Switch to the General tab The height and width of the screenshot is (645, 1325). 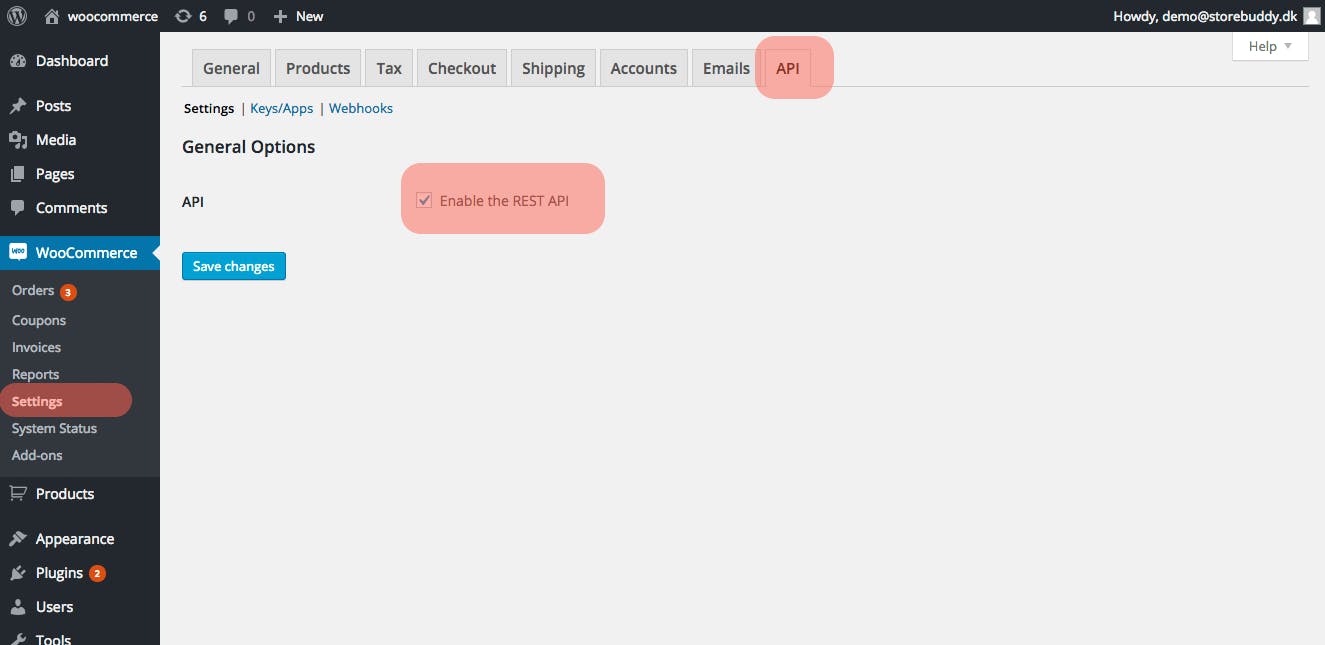[x=231, y=68]
